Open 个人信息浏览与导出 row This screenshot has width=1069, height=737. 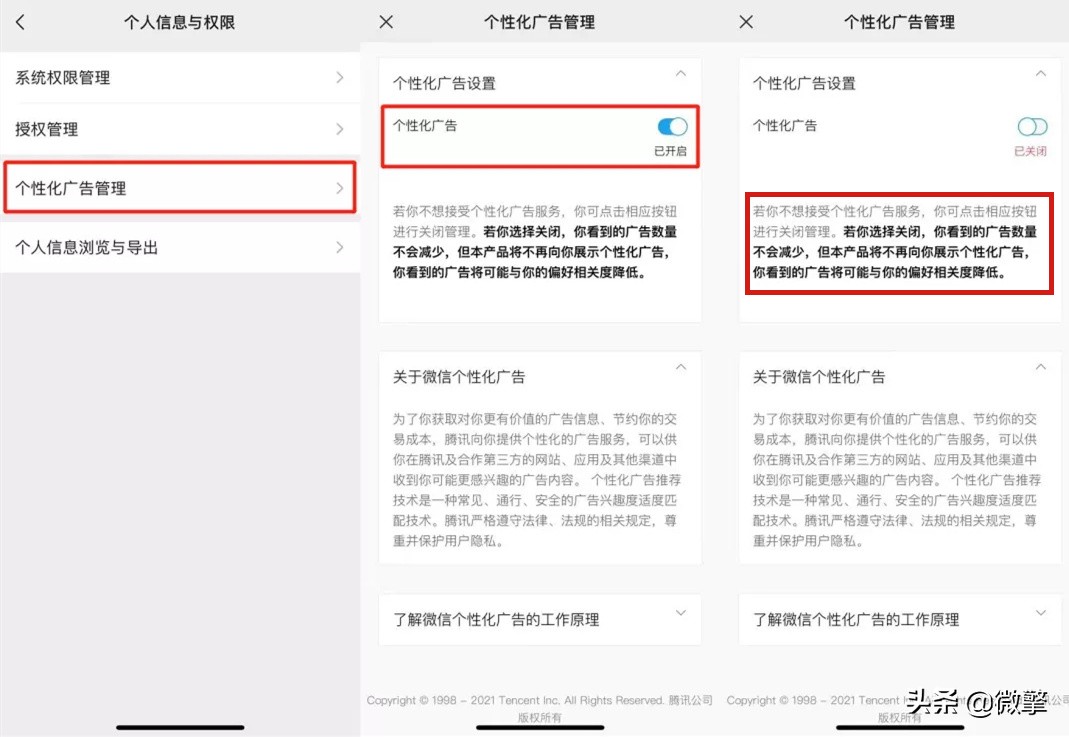[x=180, y=247]
